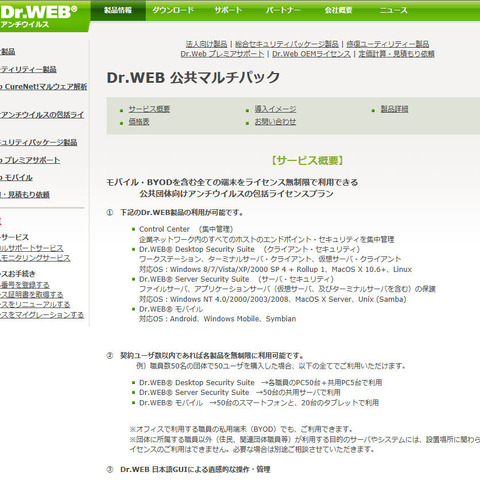This screenshot has width=480, height=480.
Task: Open Dr.Web OEMライセンス link
Action: coord(311,54)
